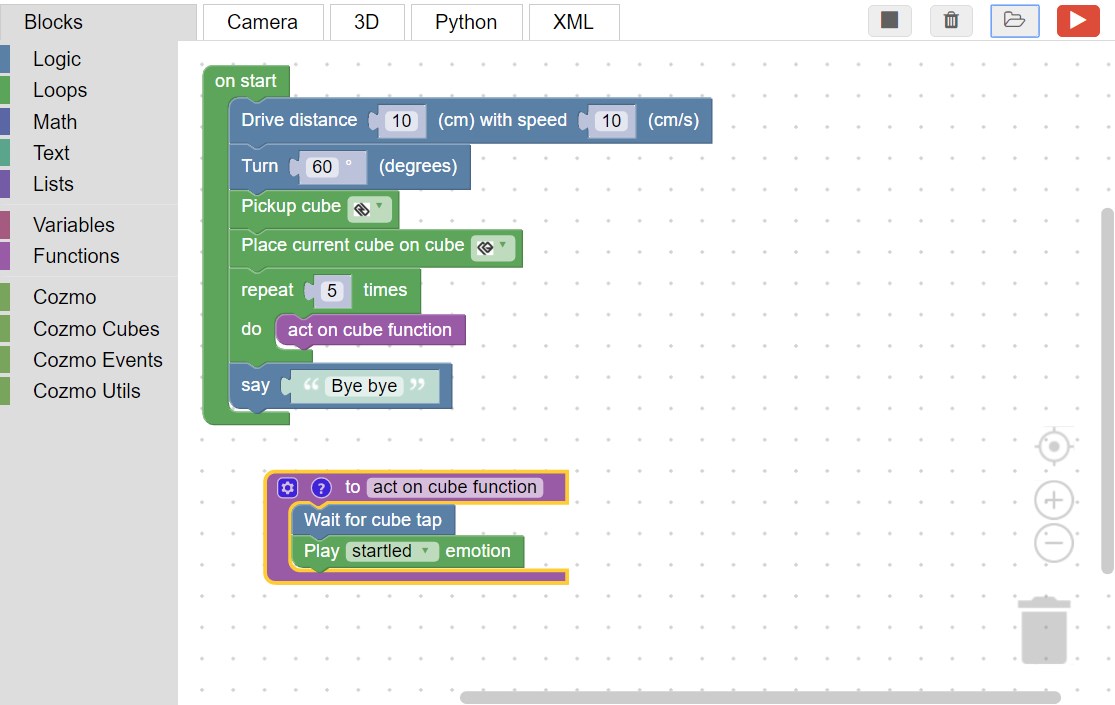Image resolution: width=1115 pixels, height=705 pixels.
Task: Open the Camera tab
Action: 262,22
